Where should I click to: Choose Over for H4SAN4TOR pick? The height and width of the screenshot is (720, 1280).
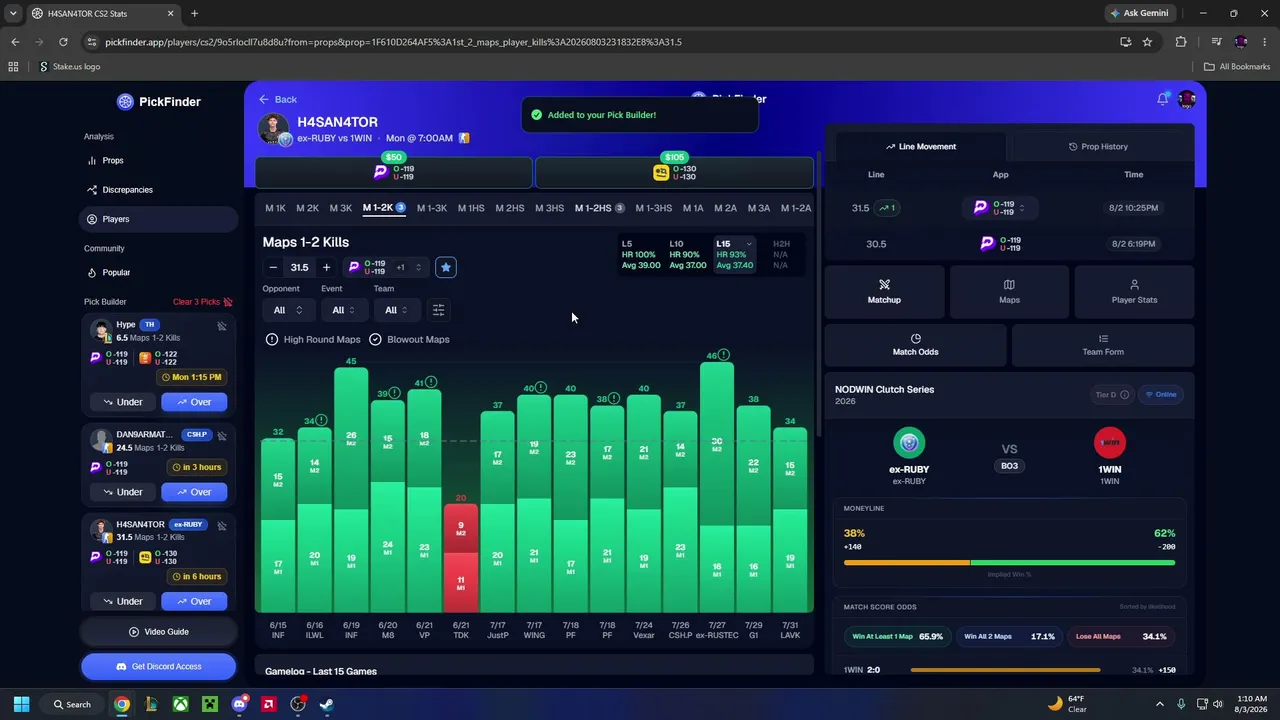coord(193,601)
